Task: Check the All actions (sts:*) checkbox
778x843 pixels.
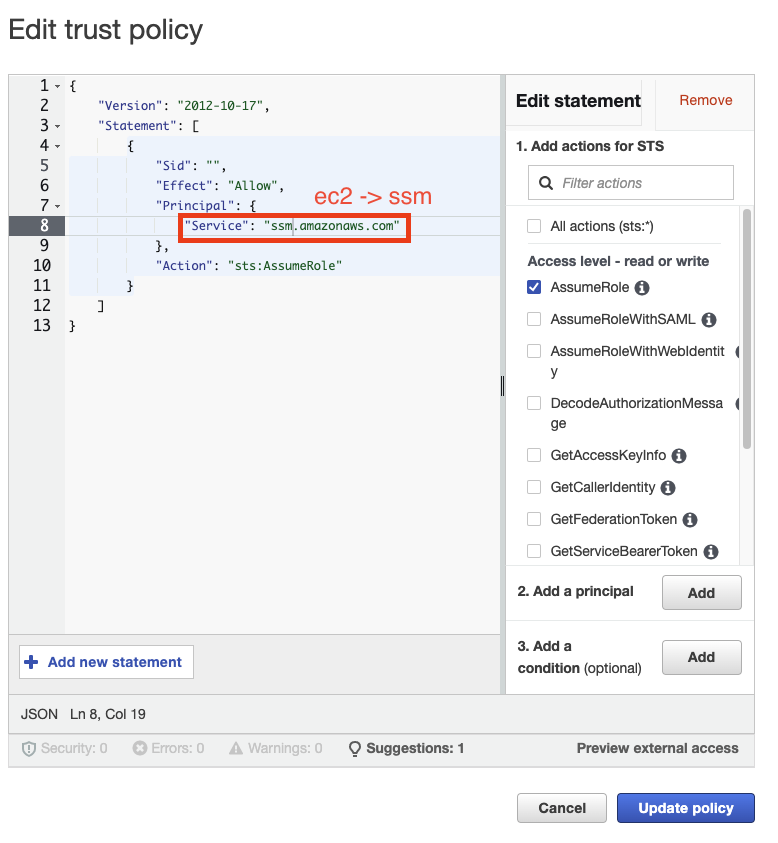Action: pos(534,226)
